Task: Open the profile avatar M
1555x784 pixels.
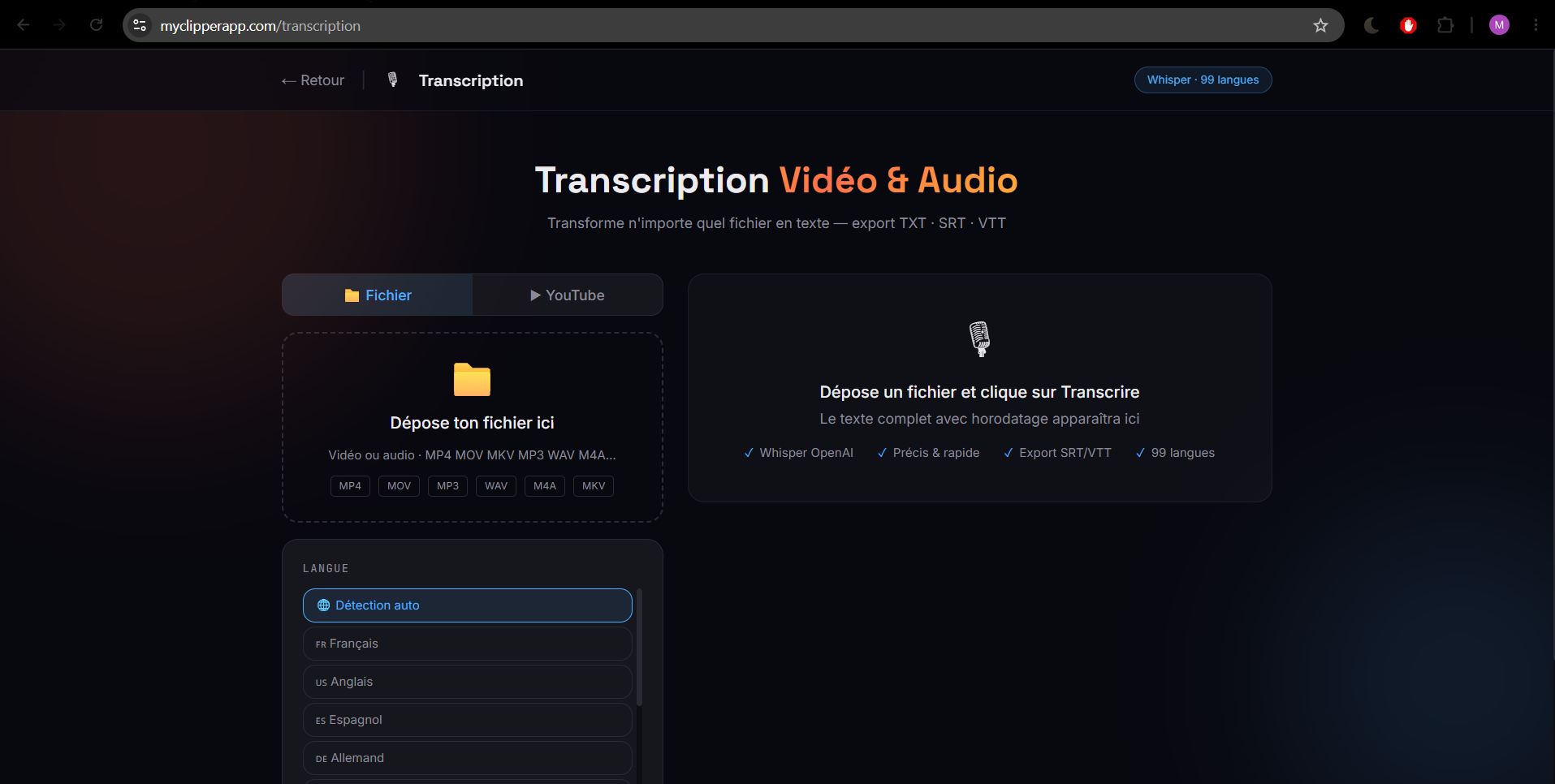Action: click(x=1499, y=25)
